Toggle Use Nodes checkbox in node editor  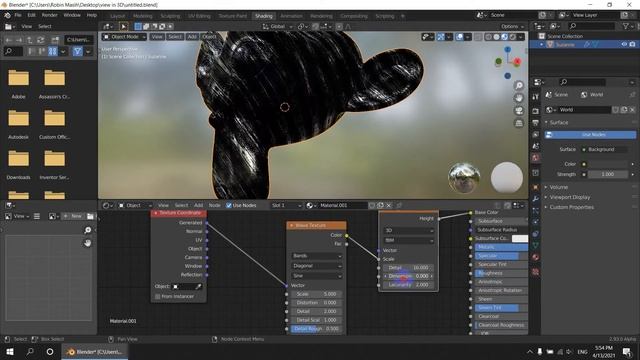pyautogui.click(x=229, y=205)
